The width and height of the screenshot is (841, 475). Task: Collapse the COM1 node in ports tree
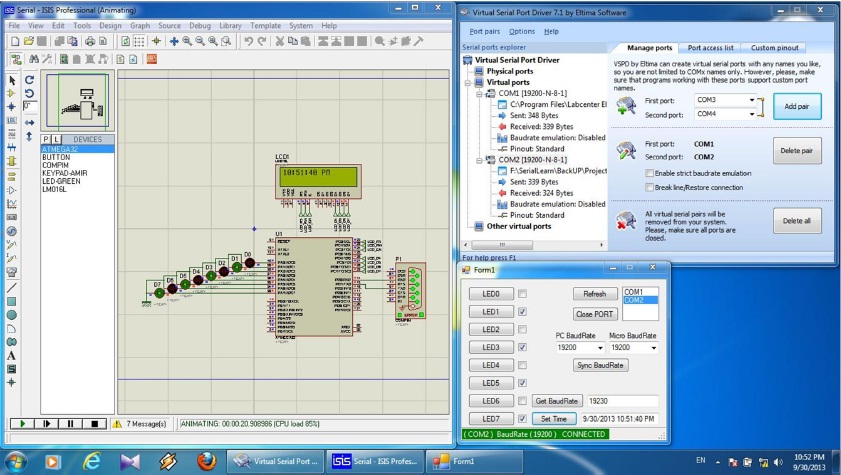click(477, 93)
